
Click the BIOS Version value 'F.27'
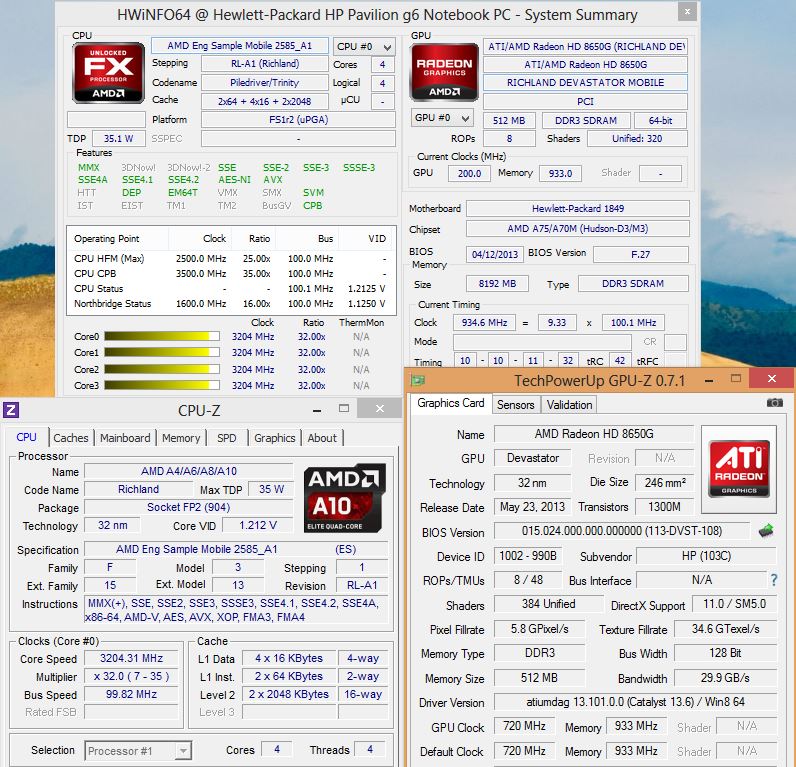click(x=641, y=254)
